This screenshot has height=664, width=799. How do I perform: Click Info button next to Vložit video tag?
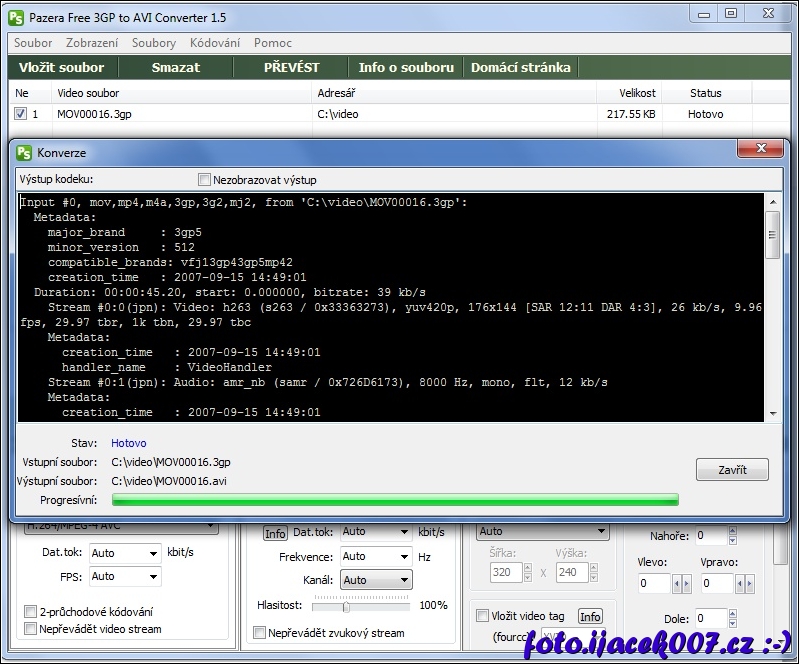click(590, 616)
